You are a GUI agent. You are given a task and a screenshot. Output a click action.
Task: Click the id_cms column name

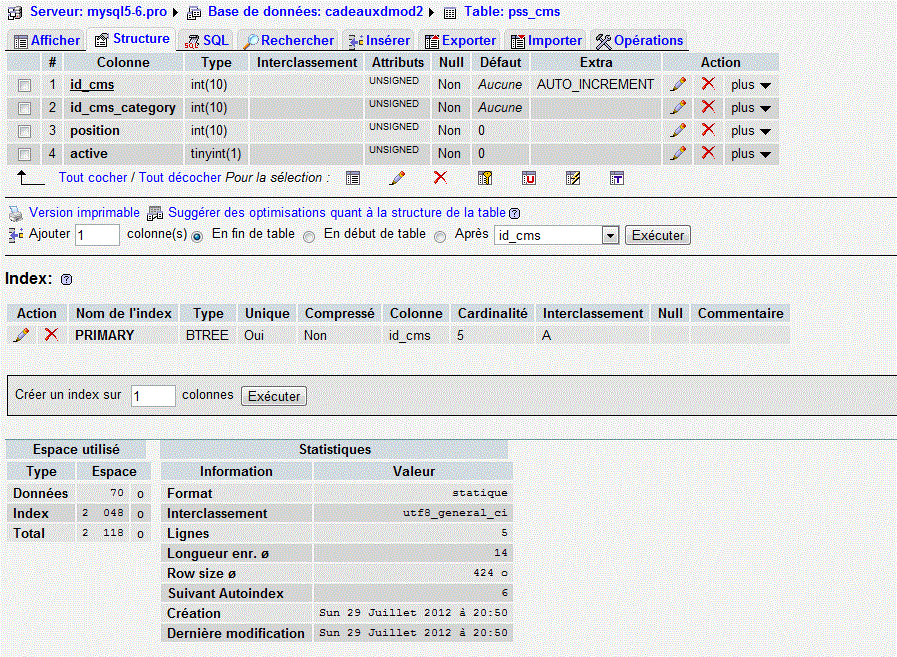coord(92,85)
